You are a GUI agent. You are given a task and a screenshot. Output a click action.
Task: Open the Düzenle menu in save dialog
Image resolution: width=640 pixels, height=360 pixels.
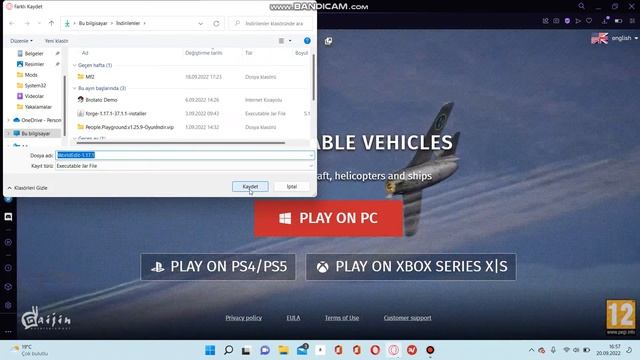click(21, 41)
